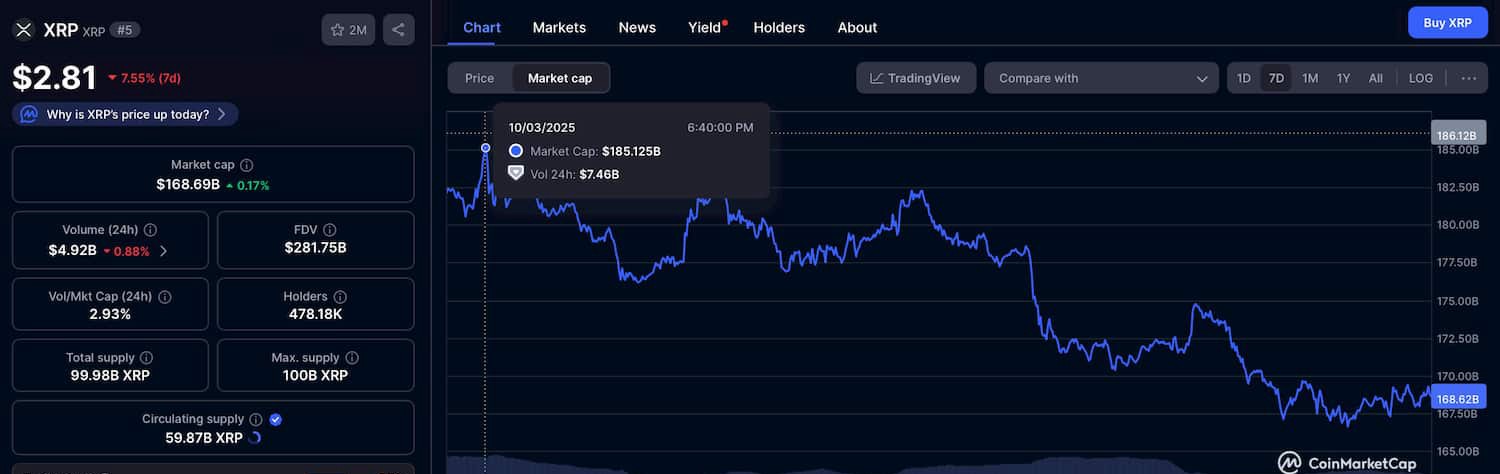Click the Buy XRP button

1446,22
